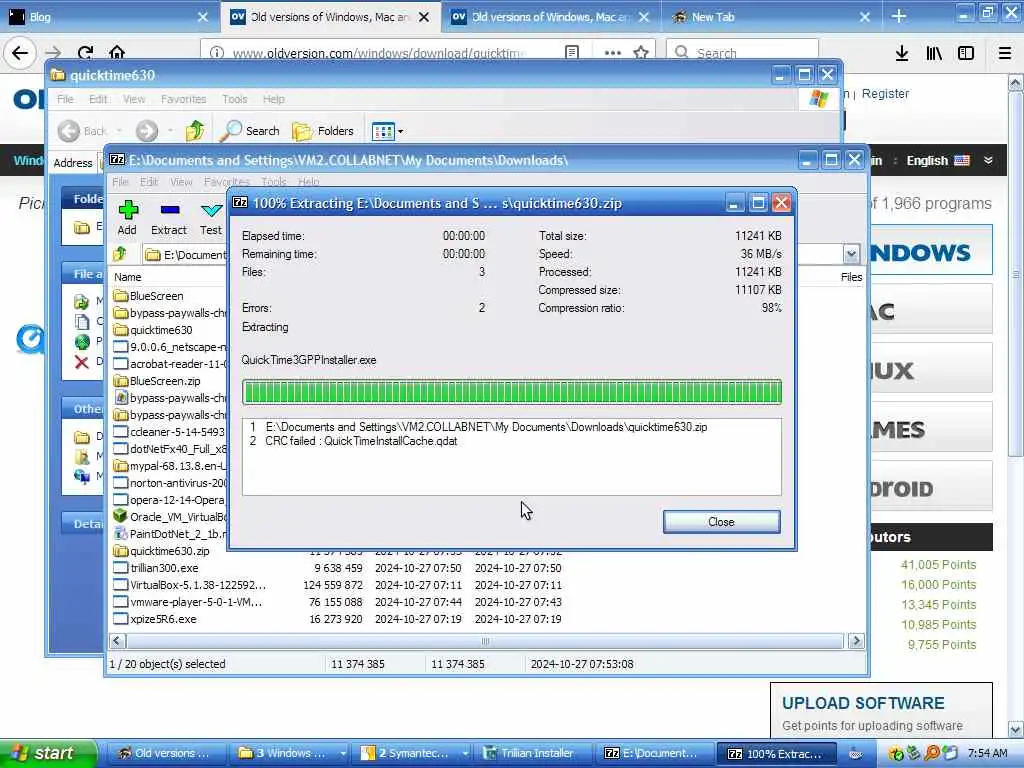
Task: Click the Firefox search input box
Action: pos(742,53)
